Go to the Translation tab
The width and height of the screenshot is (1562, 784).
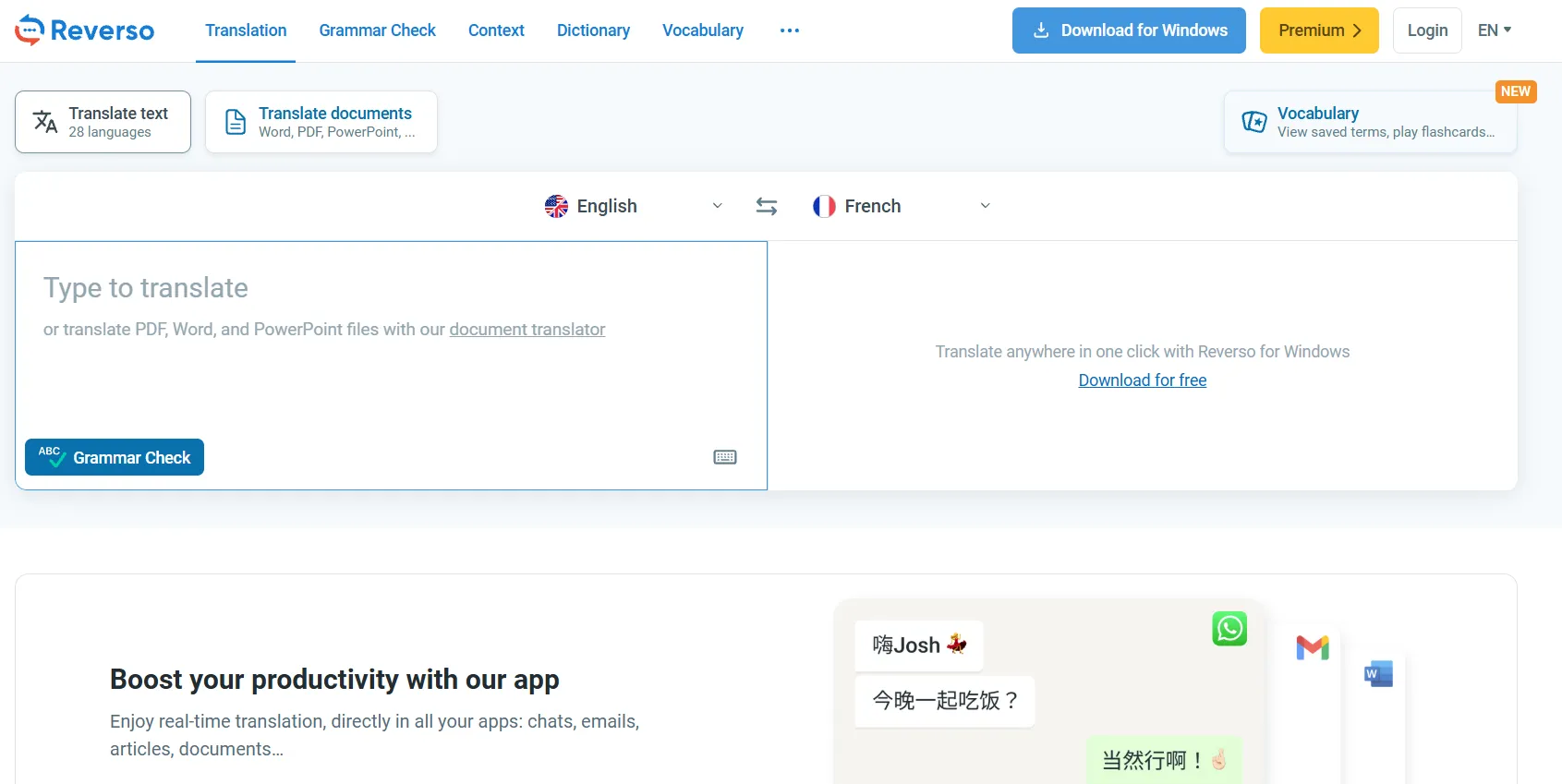point(246,30)
